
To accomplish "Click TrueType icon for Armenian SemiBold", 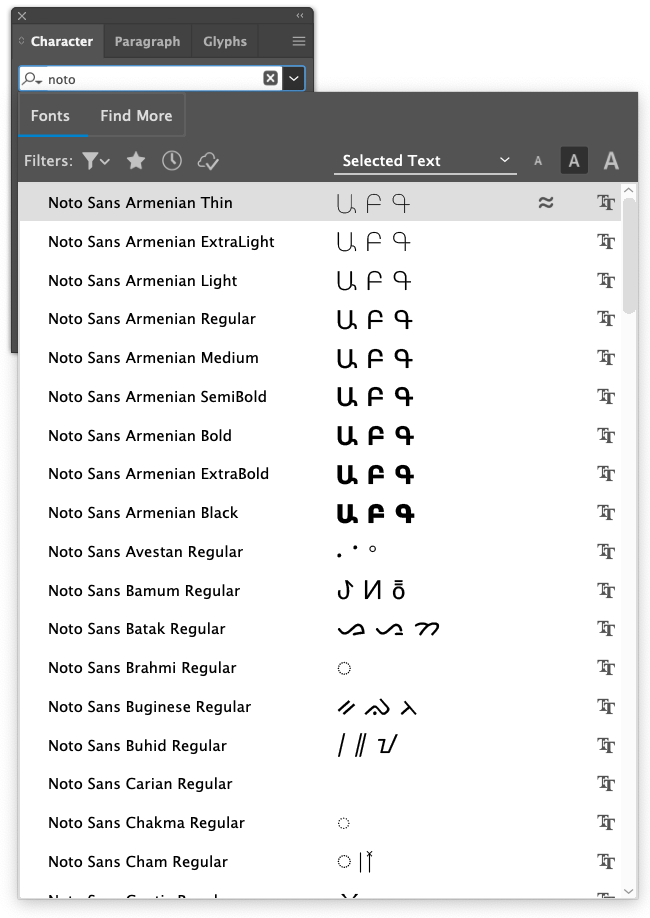I will click(x=605, y=396).
